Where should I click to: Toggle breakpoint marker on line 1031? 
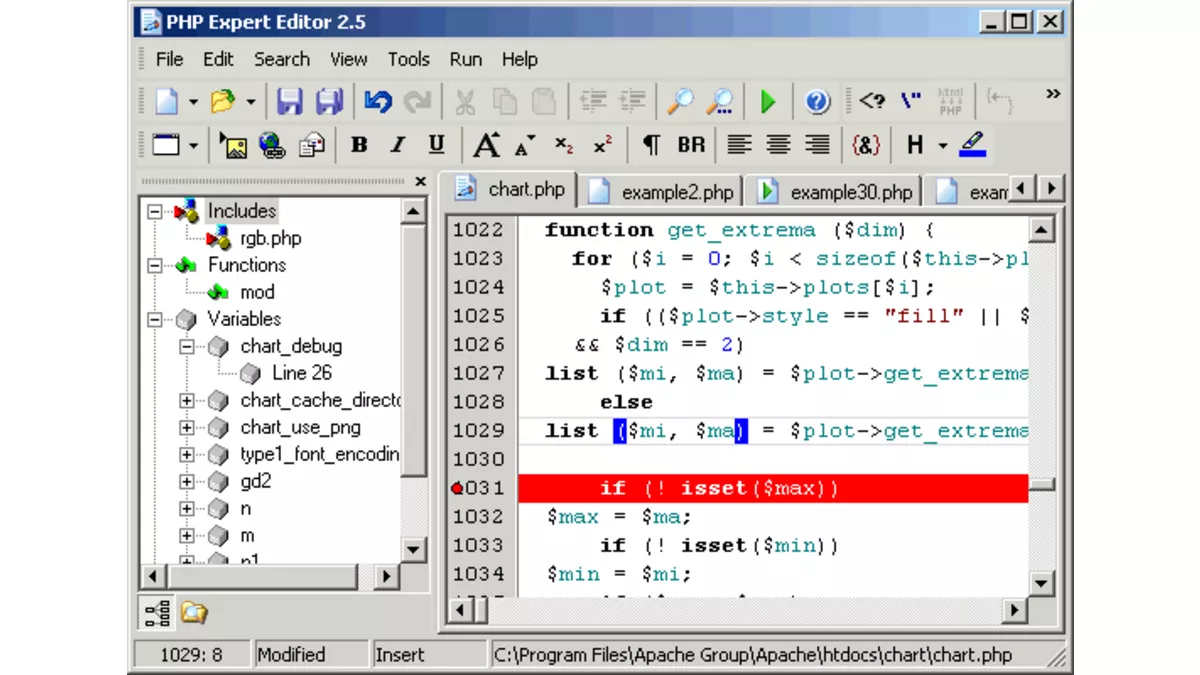pyautogui.click(x=458, y=489)
